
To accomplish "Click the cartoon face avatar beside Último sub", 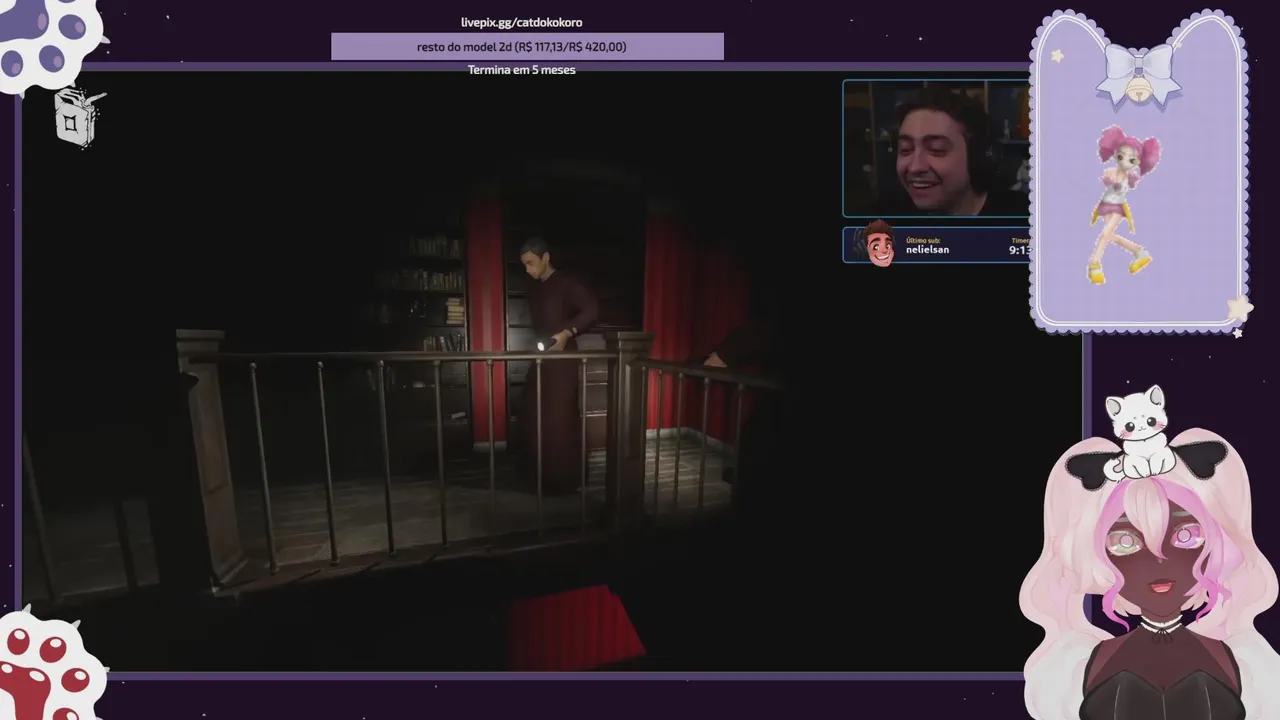I will click(x=879, y=244).
